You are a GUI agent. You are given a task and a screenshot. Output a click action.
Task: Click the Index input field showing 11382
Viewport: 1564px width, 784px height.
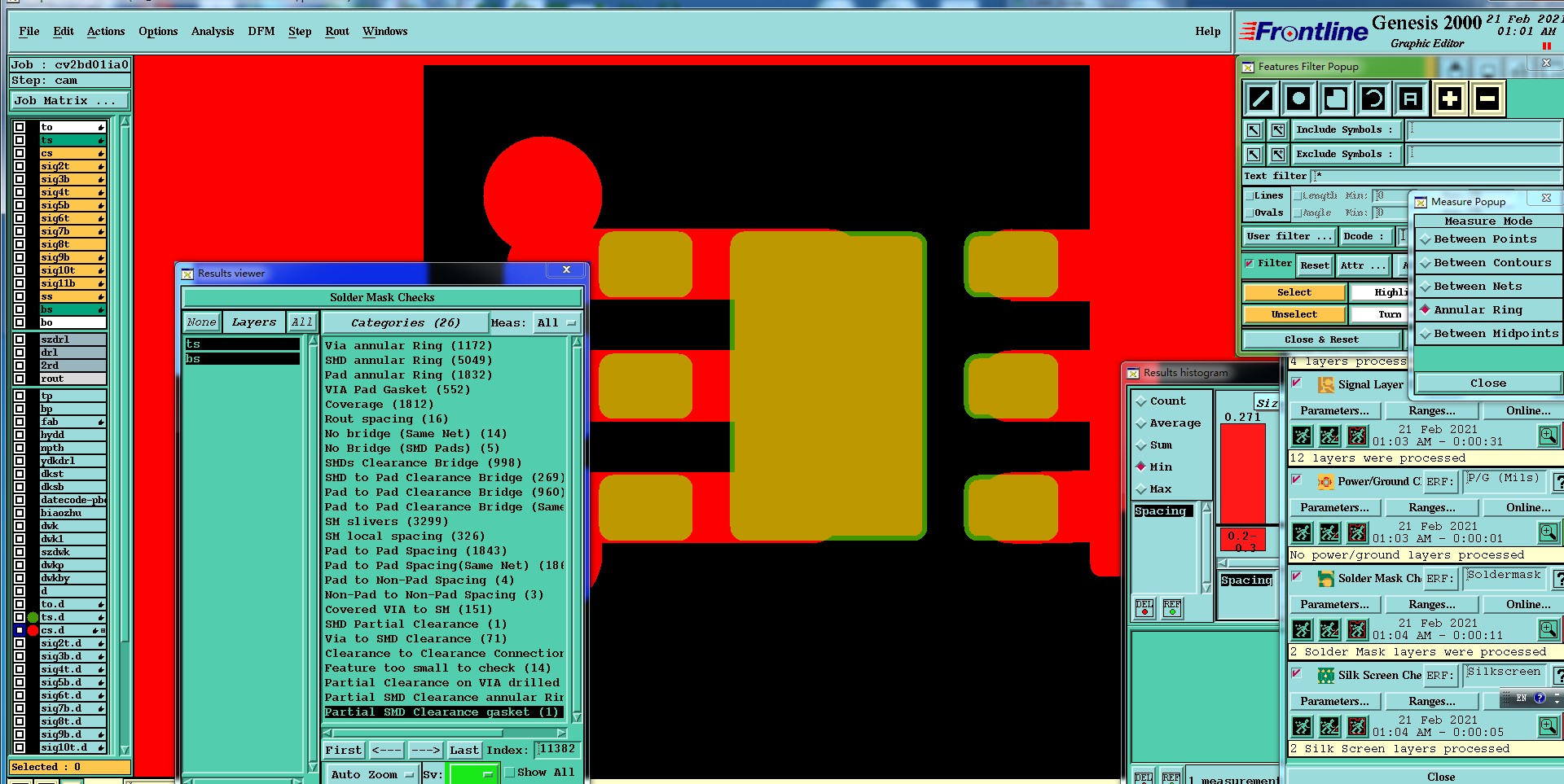pyautogui.click(x=559, y=750)
